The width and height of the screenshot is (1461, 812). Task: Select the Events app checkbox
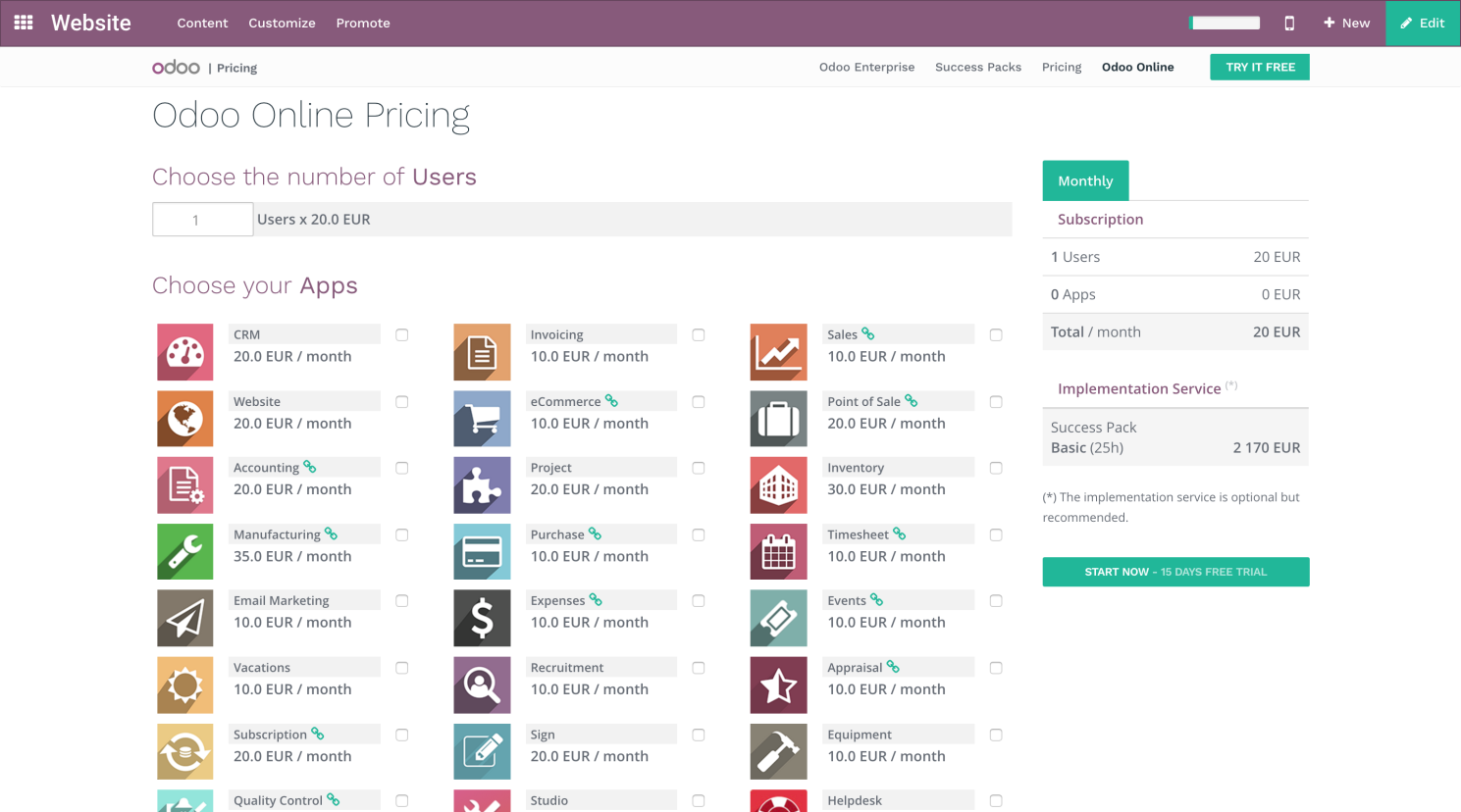(996, 601)
